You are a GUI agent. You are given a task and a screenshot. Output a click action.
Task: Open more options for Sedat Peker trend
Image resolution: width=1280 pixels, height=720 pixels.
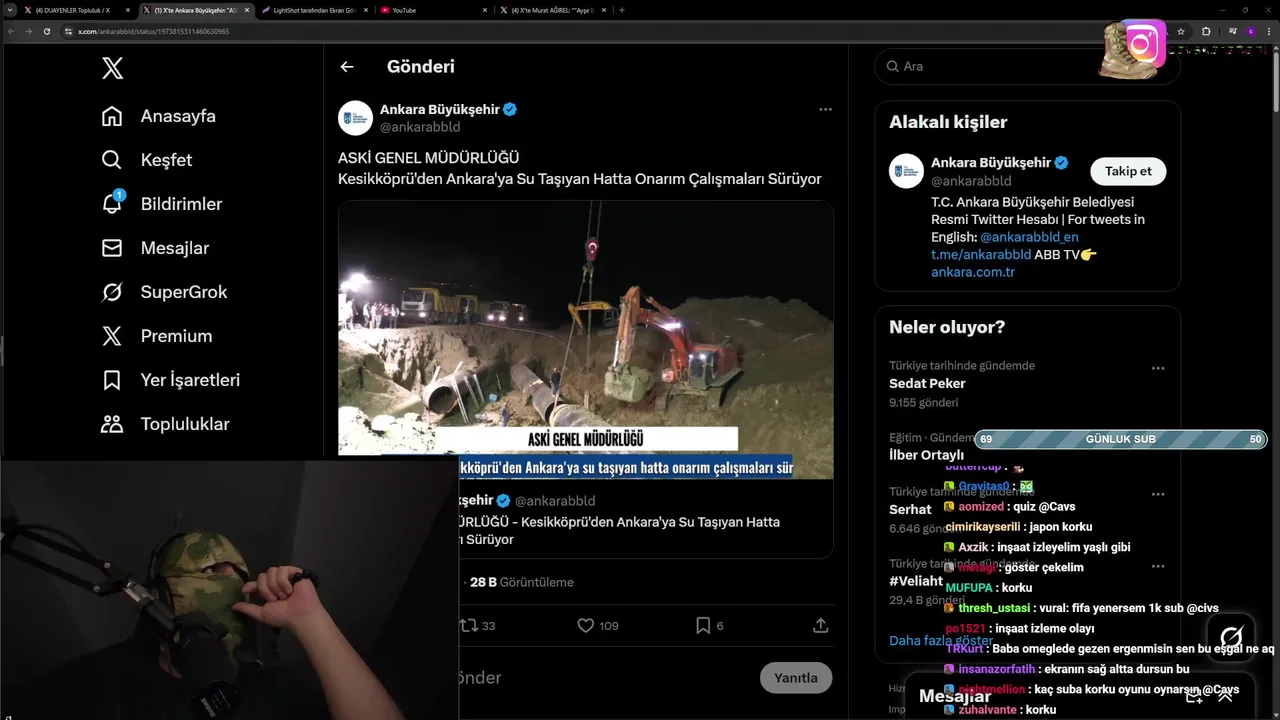click(1158, 368)
